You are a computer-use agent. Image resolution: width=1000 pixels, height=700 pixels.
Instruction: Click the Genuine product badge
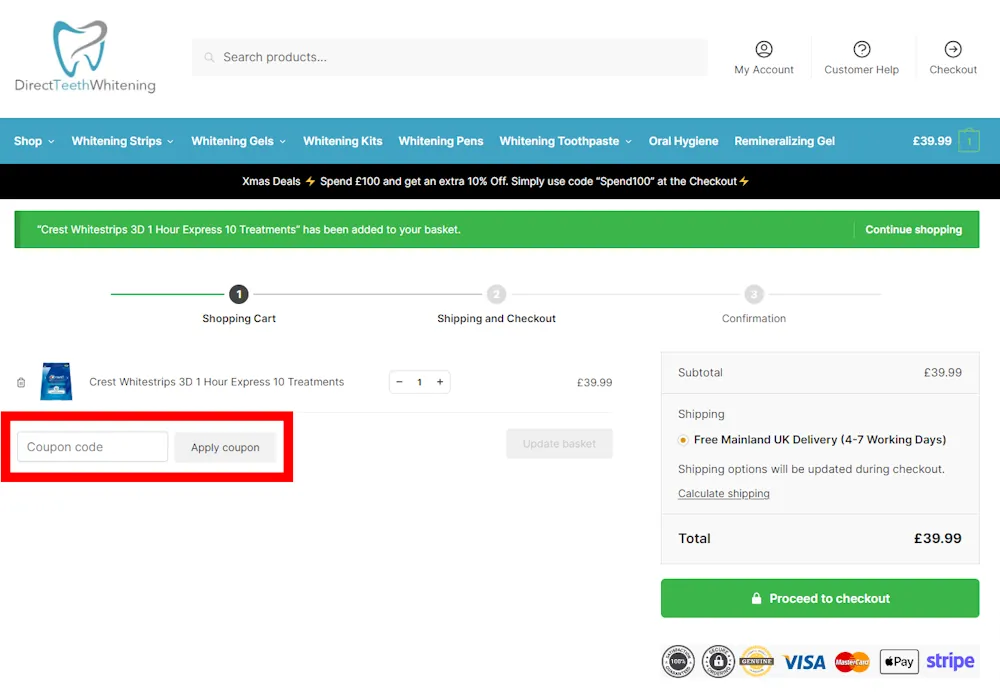(757, 661)
